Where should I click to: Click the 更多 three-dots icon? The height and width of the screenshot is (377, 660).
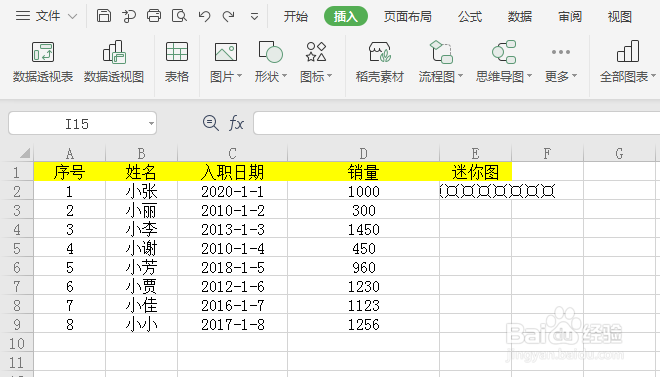point(561,52)
